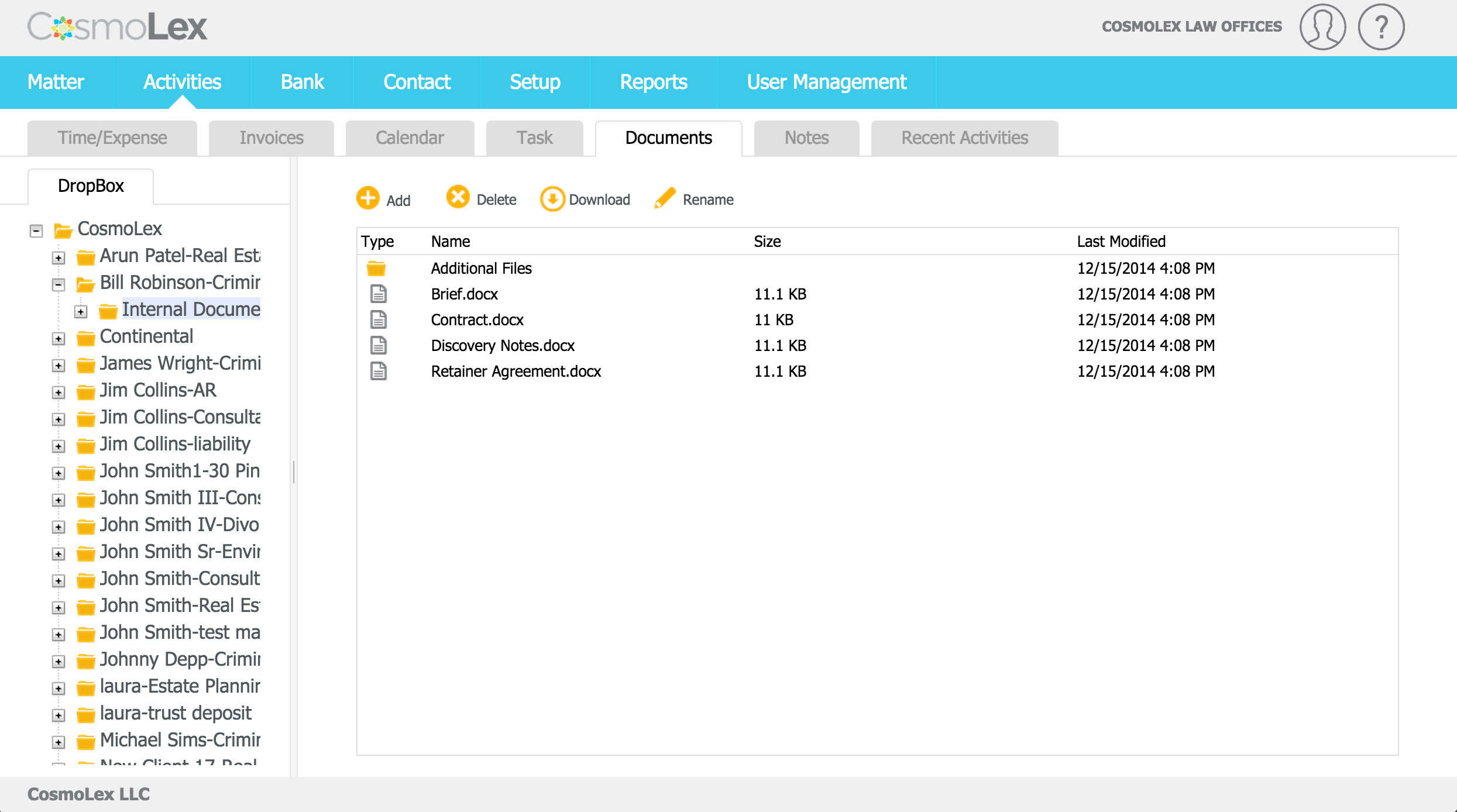1457x812 pixels.
Task: Click the Contract.docx file icon
Action: tap(379, 319)
